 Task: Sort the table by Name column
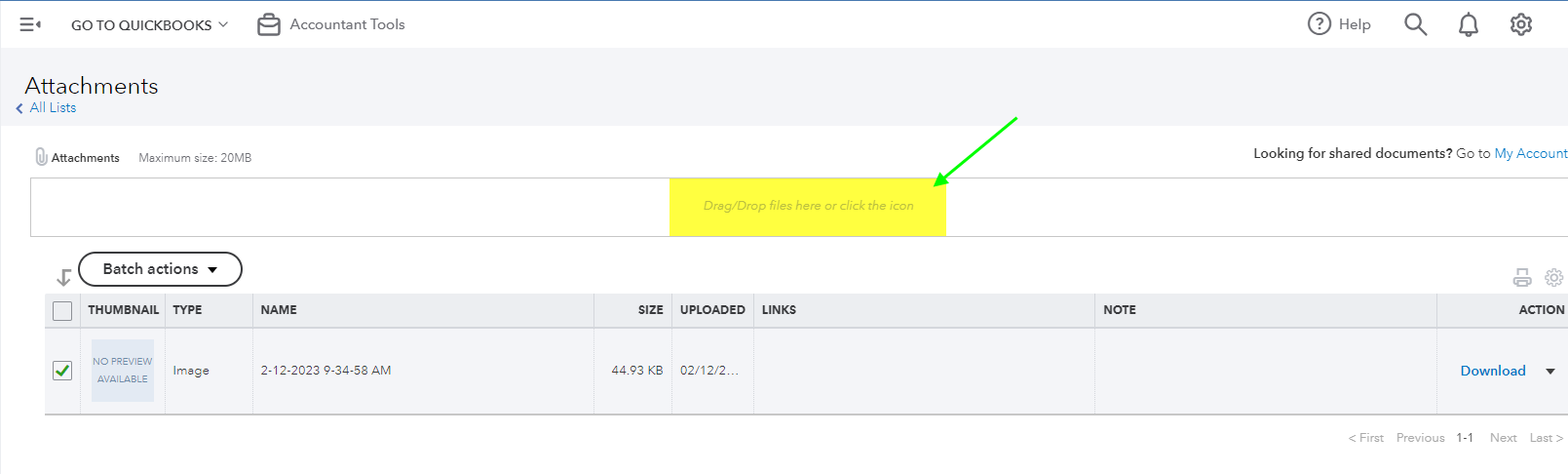coord(279,310)
